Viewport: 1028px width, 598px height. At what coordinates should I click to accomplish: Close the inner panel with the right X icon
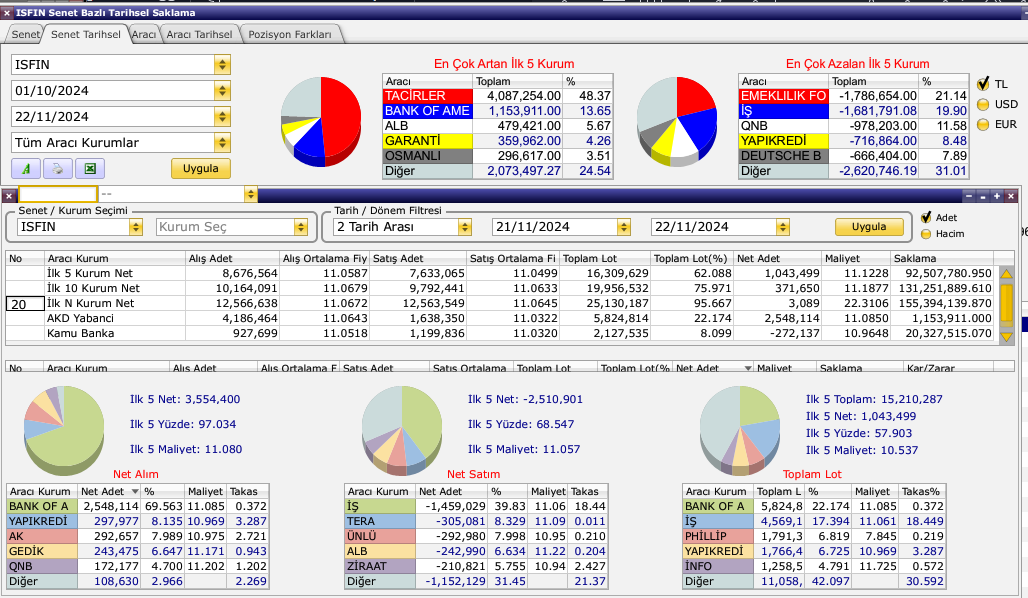tap(1011, 196)
